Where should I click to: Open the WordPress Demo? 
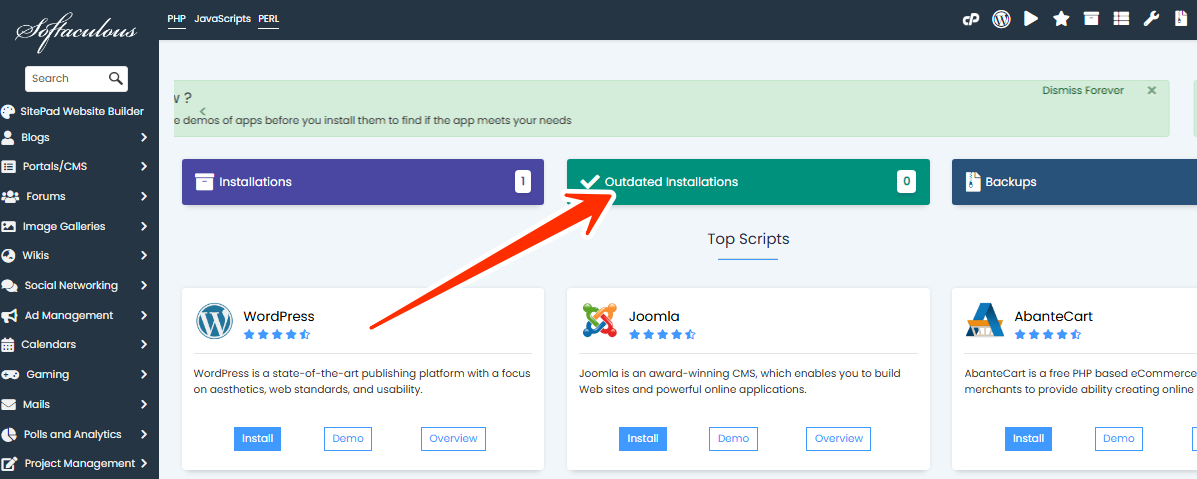[x=348, y=439]
